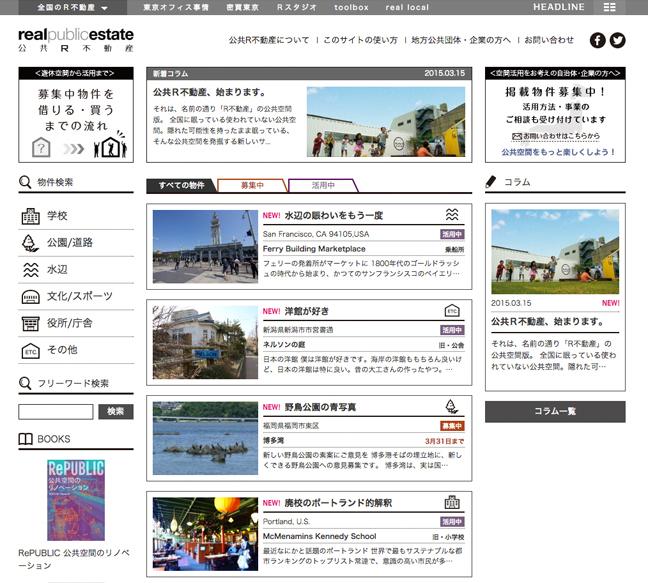The width and height of the screenshot is (648, 583).
Task: Open the Ferry Building Marketplace listing photo
Action: pyautogui.click(x=205, y=247)
